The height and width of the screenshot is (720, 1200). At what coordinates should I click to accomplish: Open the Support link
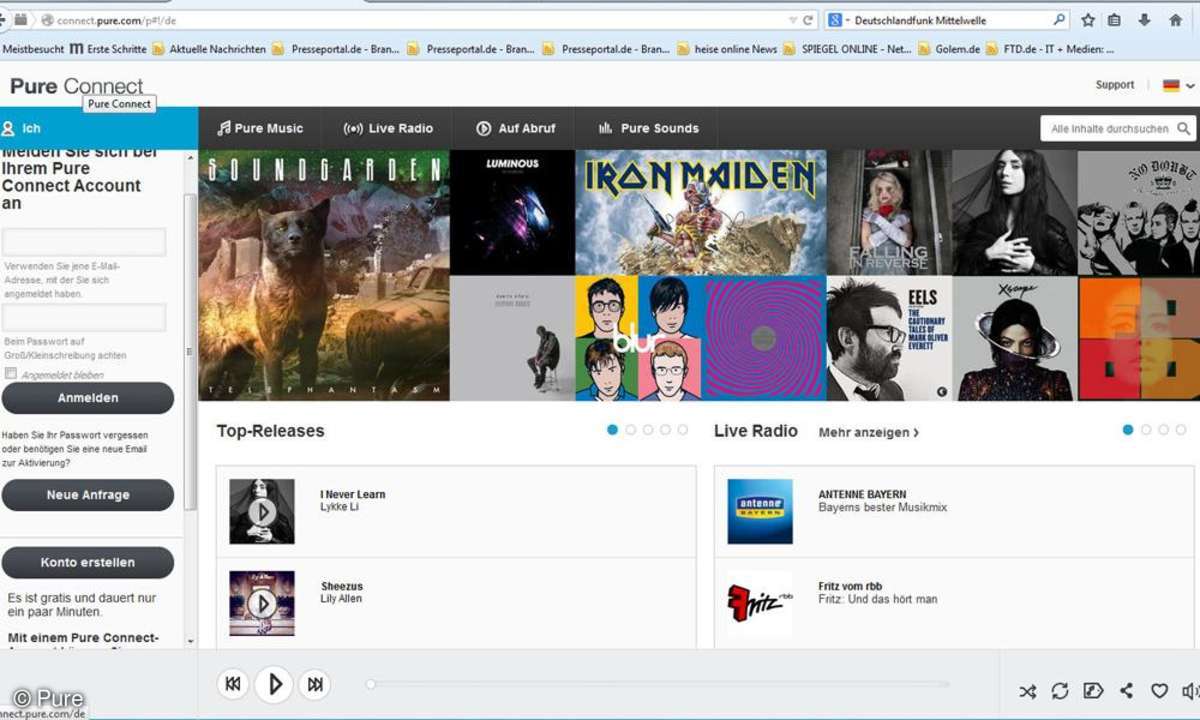(x=1115, y=85)
